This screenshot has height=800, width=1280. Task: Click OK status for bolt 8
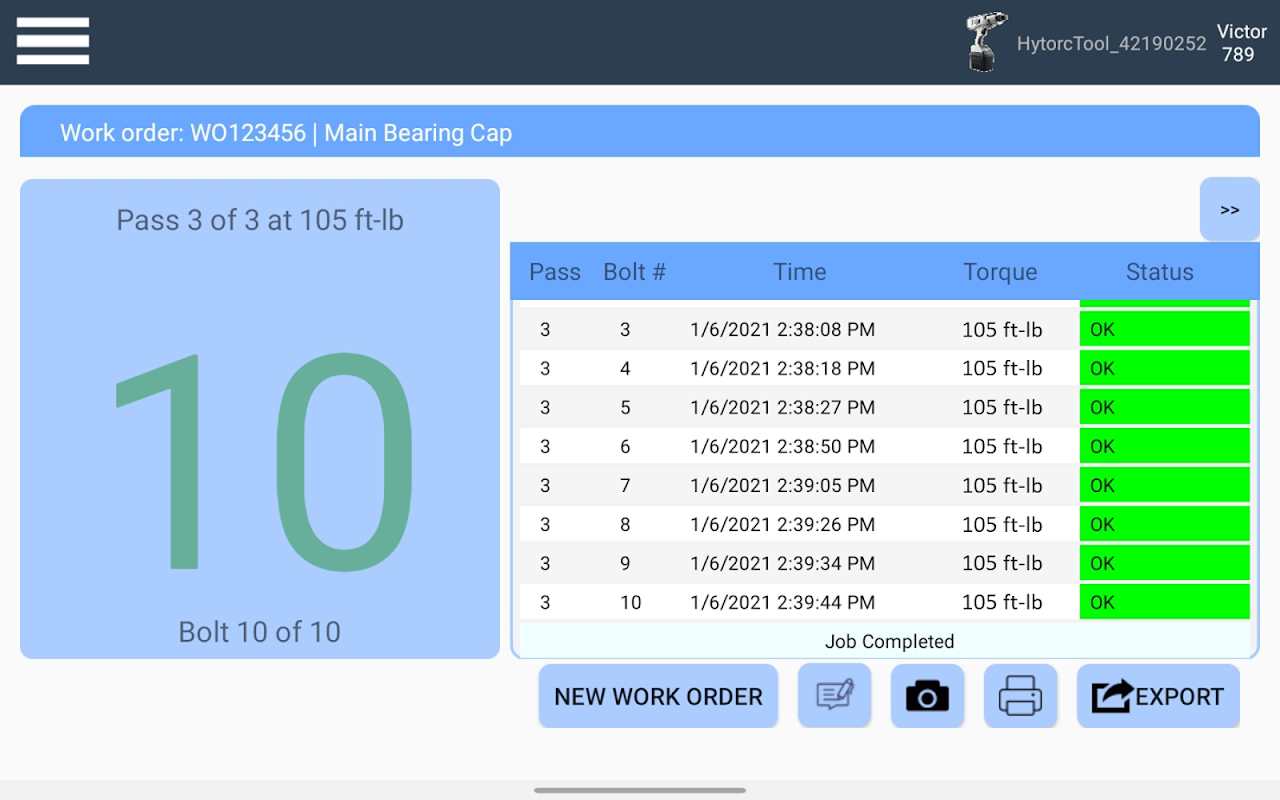coord(1165,524)
